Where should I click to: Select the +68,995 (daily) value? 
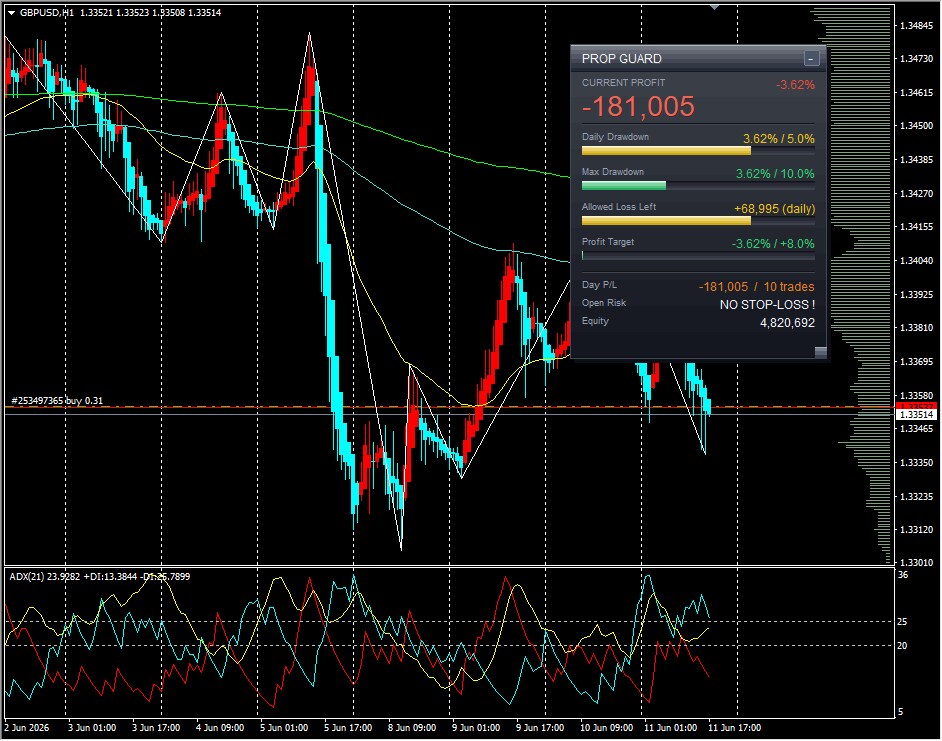click(x=774, y=209)
